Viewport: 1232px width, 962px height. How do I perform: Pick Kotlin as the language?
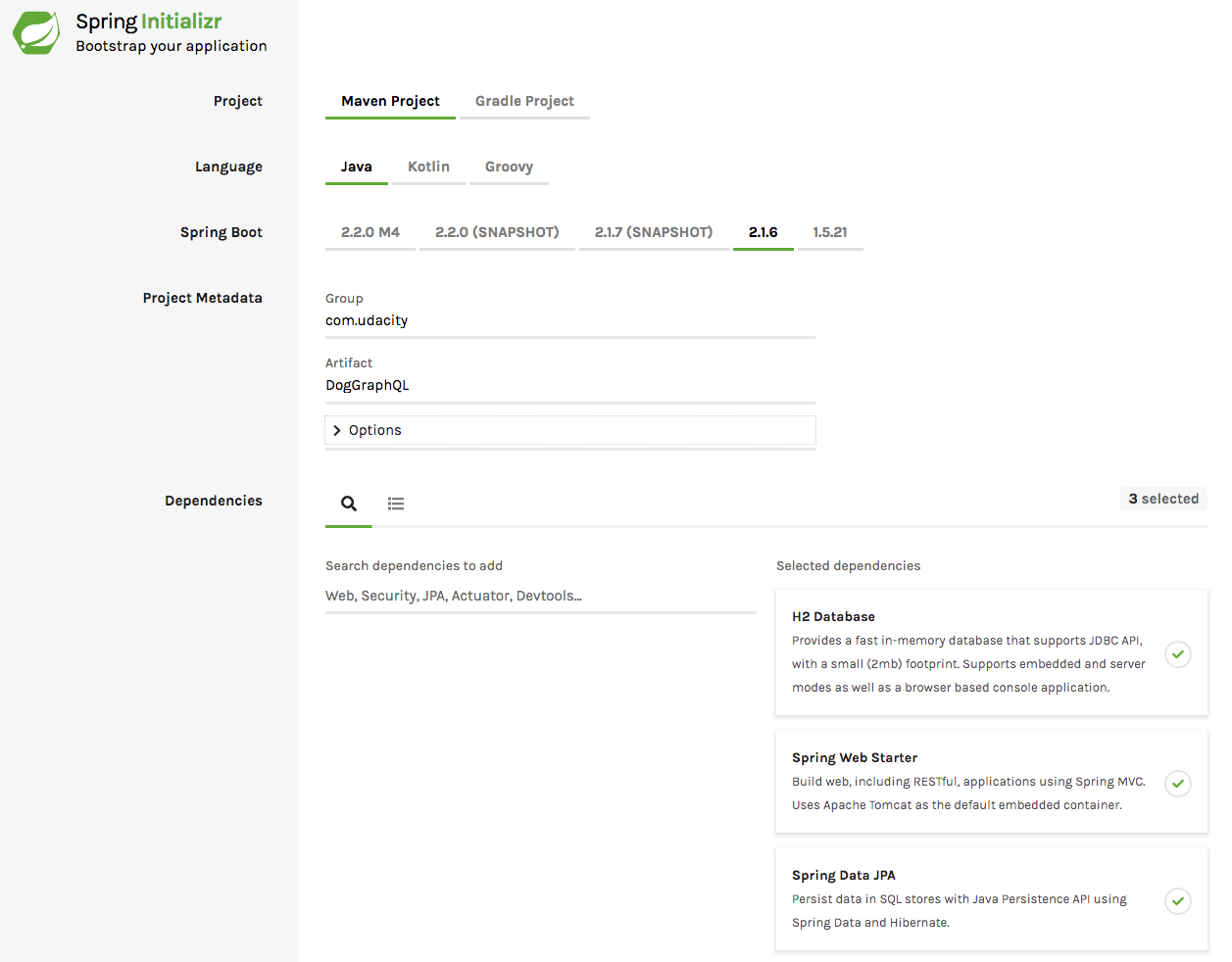tap(428, 167)
